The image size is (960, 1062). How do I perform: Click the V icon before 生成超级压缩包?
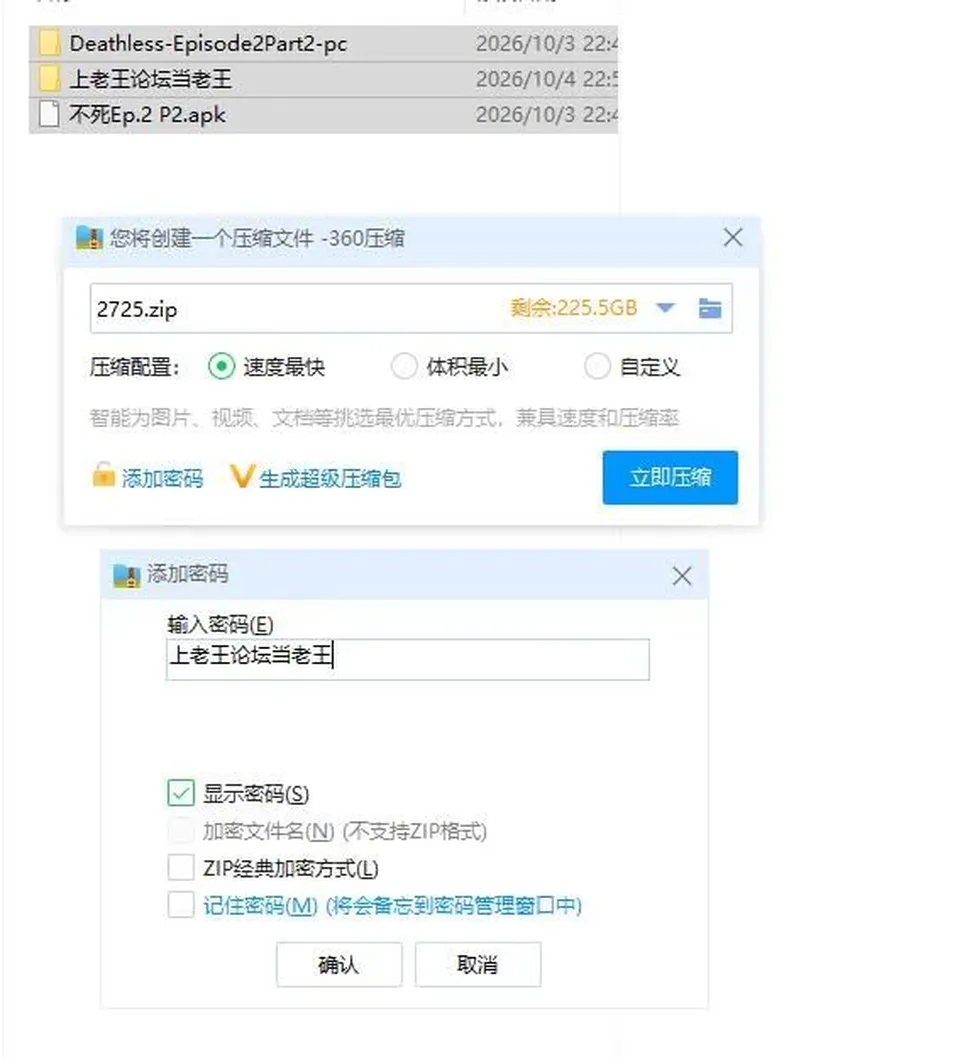pos(242,476)
